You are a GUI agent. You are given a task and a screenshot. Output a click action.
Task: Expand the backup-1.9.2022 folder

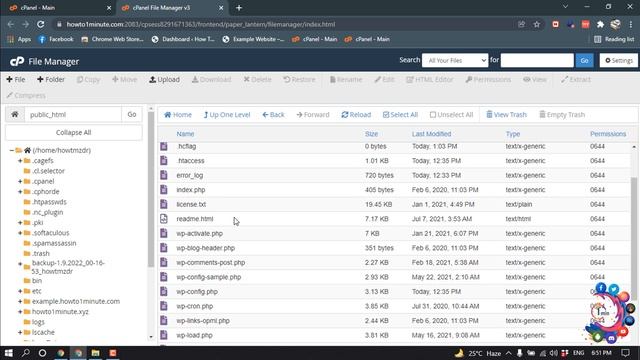coord(20,264)
